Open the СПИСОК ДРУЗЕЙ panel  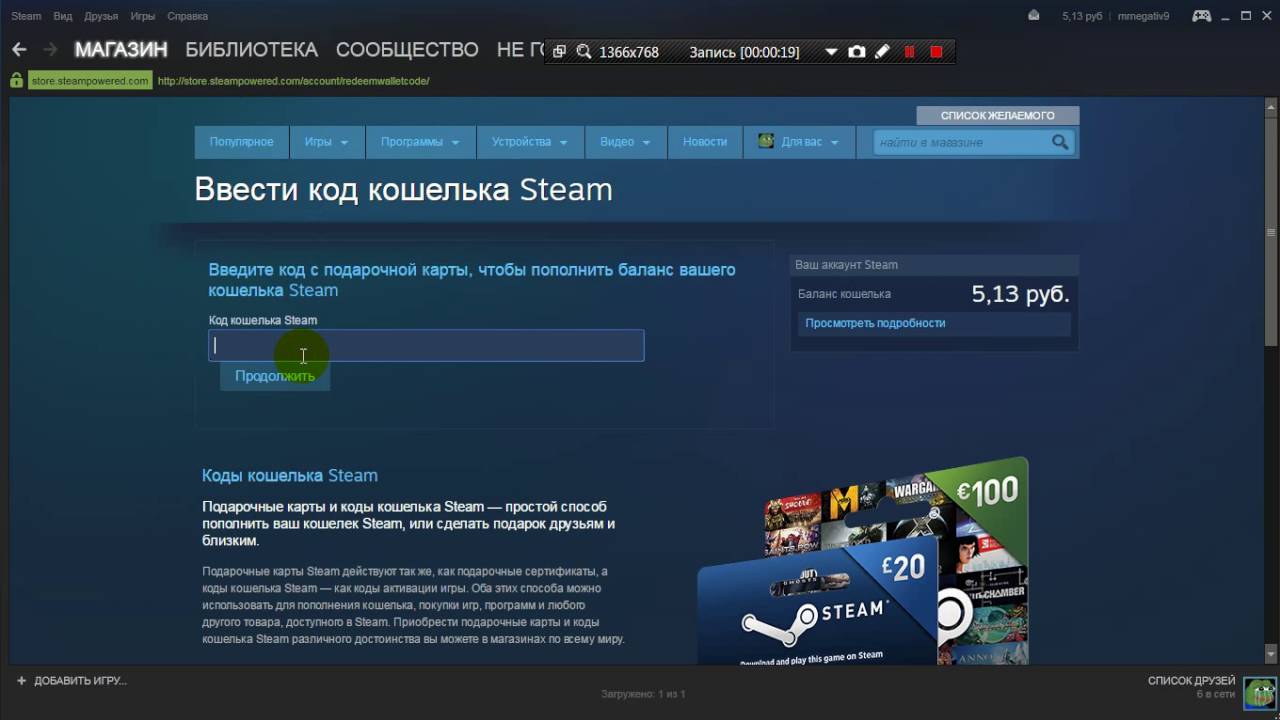(x=1192, y=681)
